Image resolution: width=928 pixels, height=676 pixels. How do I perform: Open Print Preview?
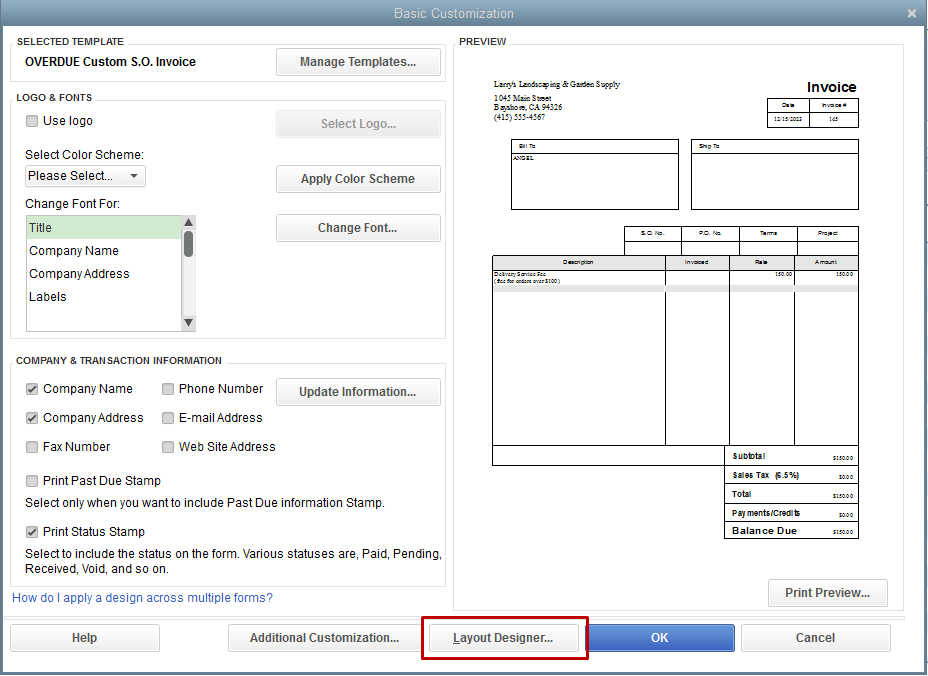pyautogui.click(x=827, y=593)
